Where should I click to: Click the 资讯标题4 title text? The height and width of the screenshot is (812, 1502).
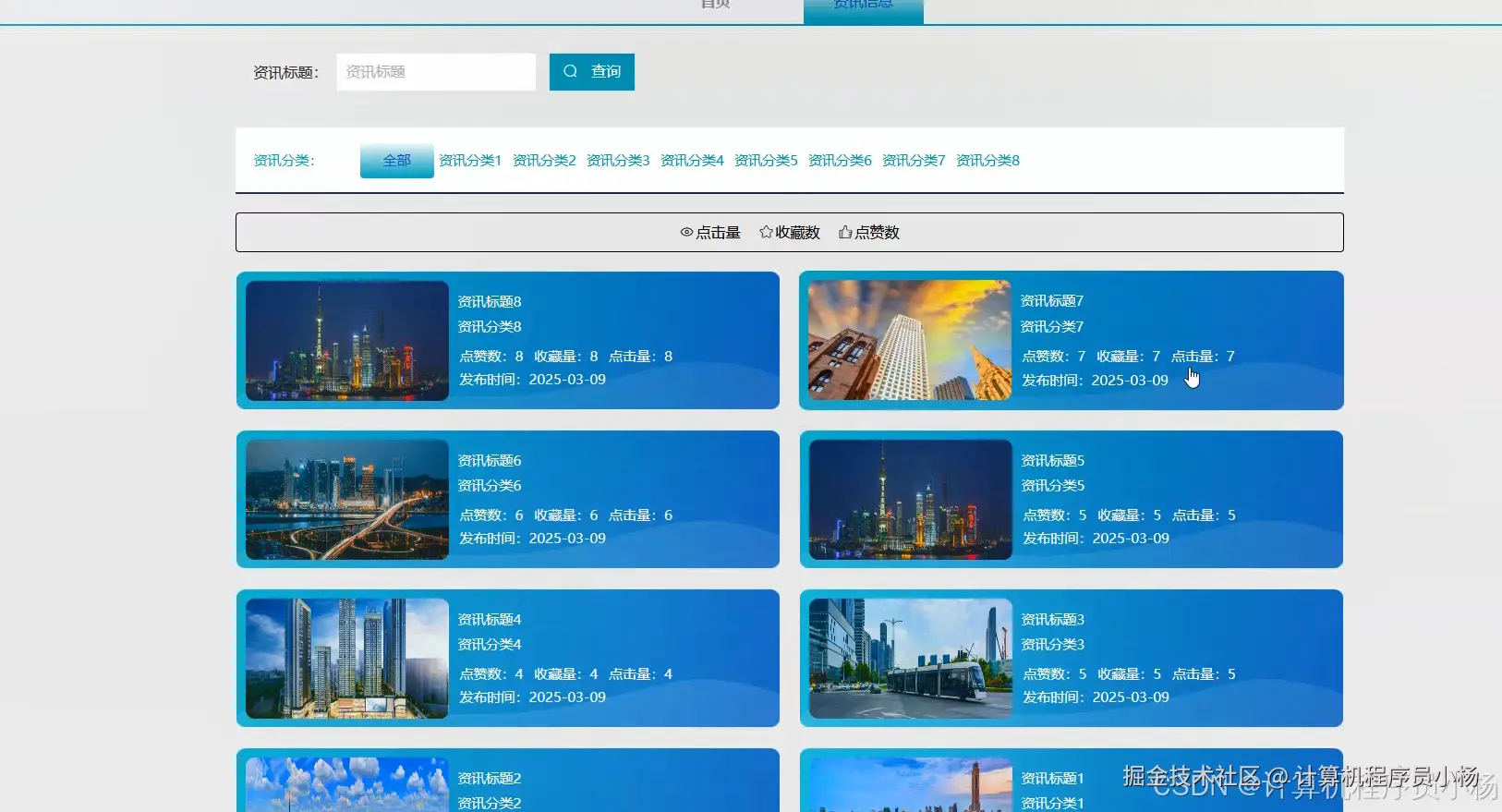490,620
